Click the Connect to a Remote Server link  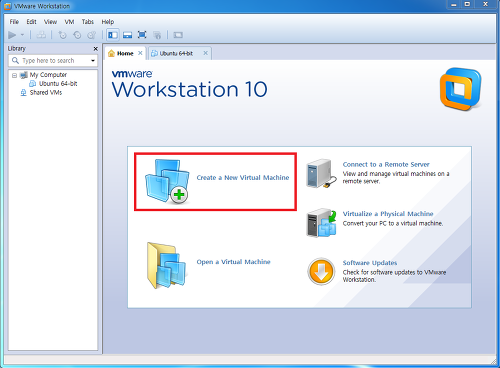coord(386,164)
